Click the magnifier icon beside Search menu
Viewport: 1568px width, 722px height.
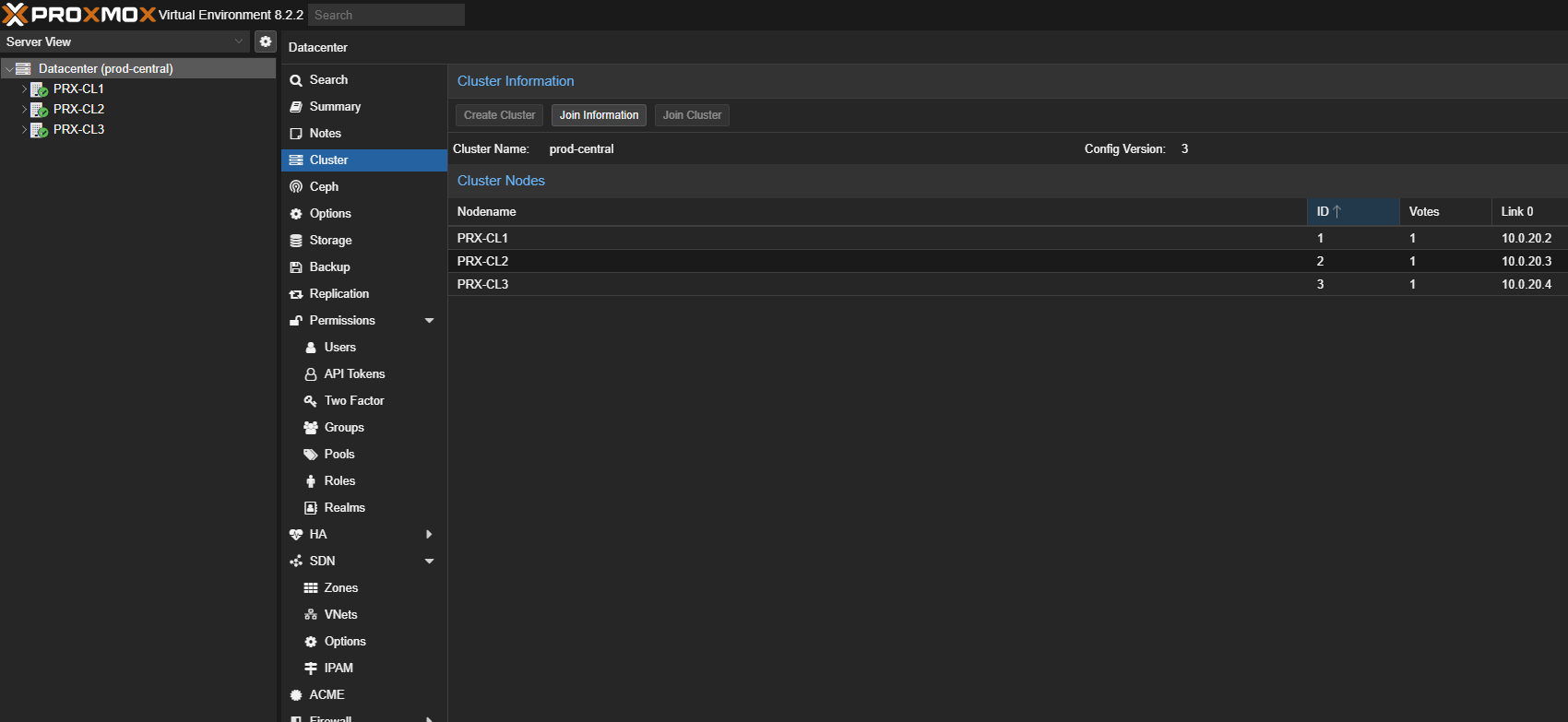pyautogui.click(x=296, y=80)
